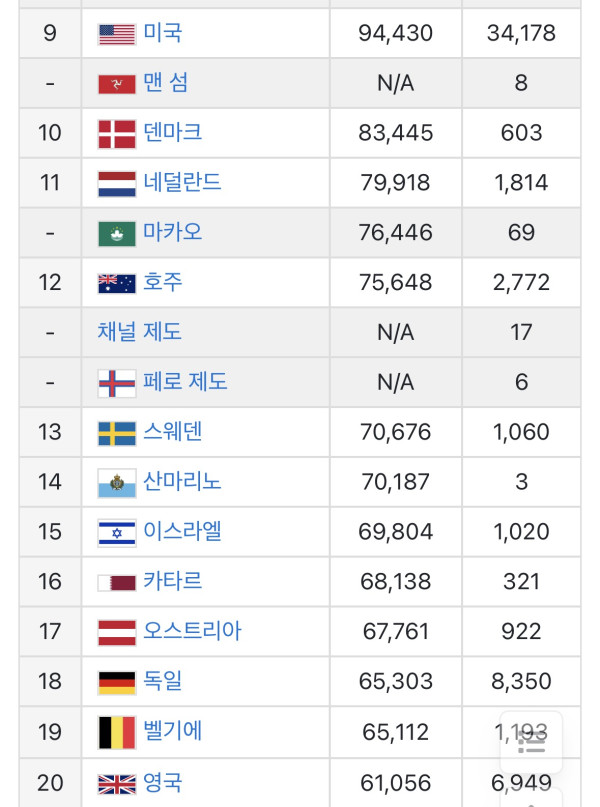Click the Denmark flag icon
Viewport: 600px width, 807px height.
click(117, 134)
